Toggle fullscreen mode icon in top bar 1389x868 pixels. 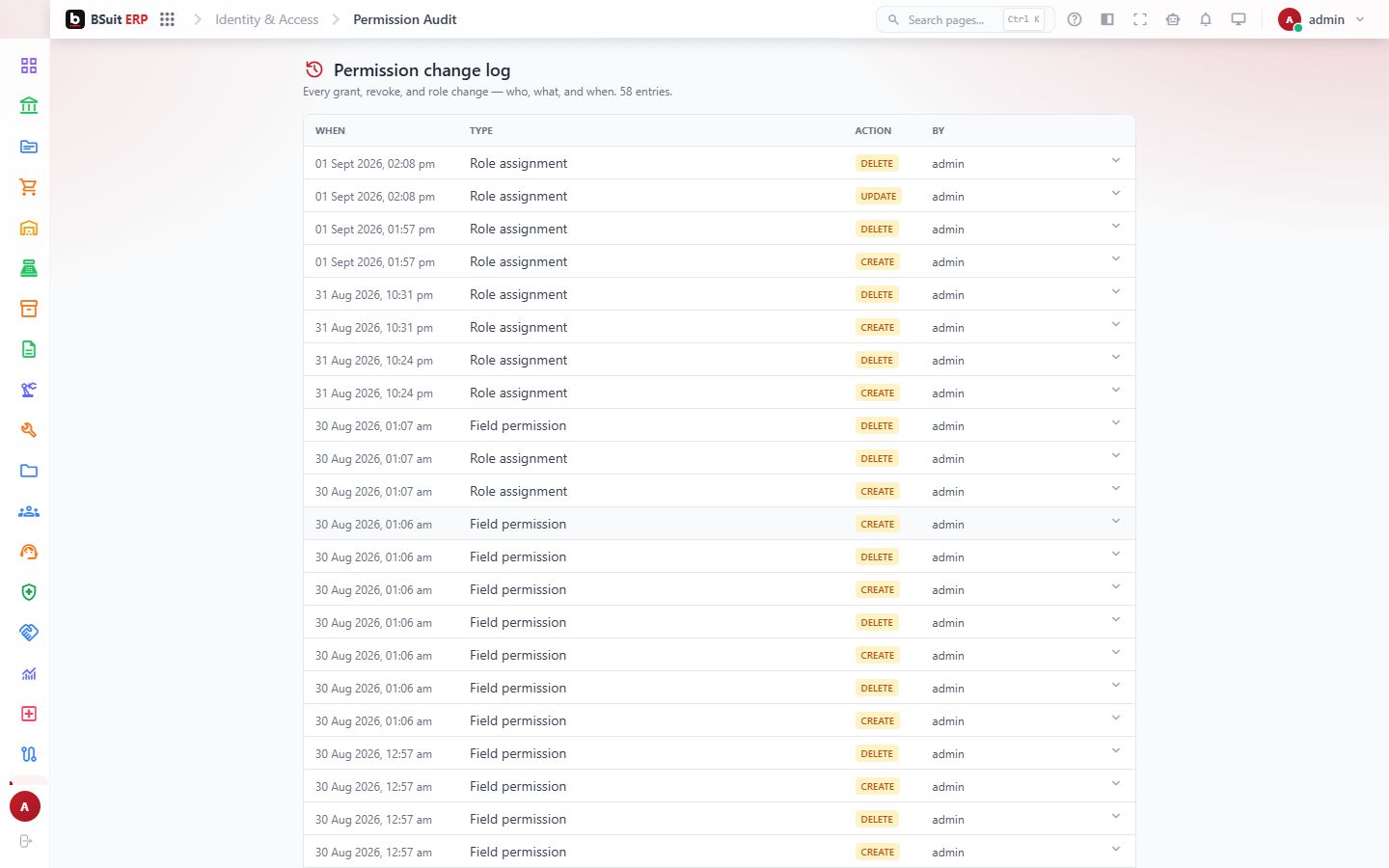pos(1140,19)
